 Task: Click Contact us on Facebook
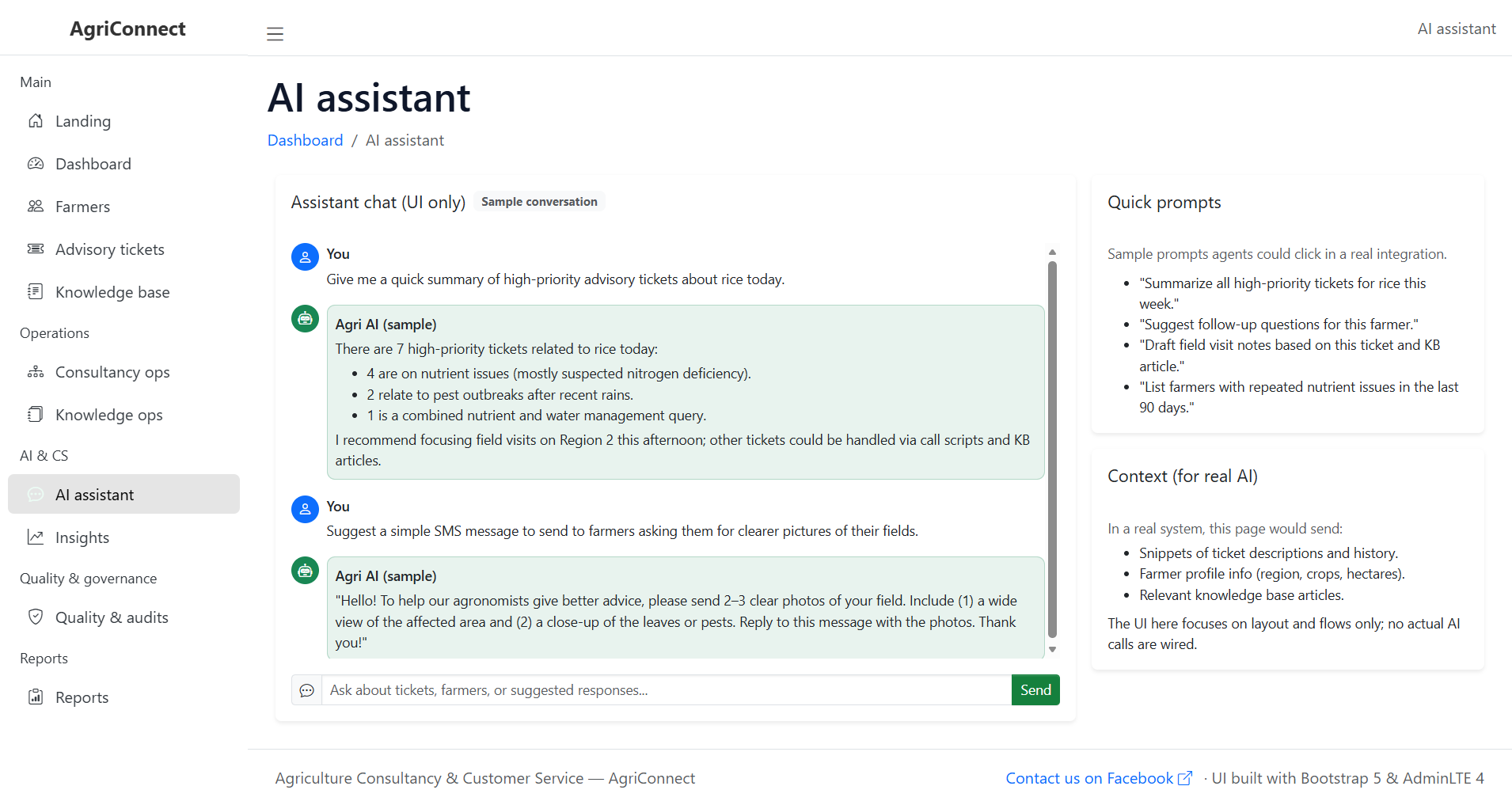[1088, 778]
